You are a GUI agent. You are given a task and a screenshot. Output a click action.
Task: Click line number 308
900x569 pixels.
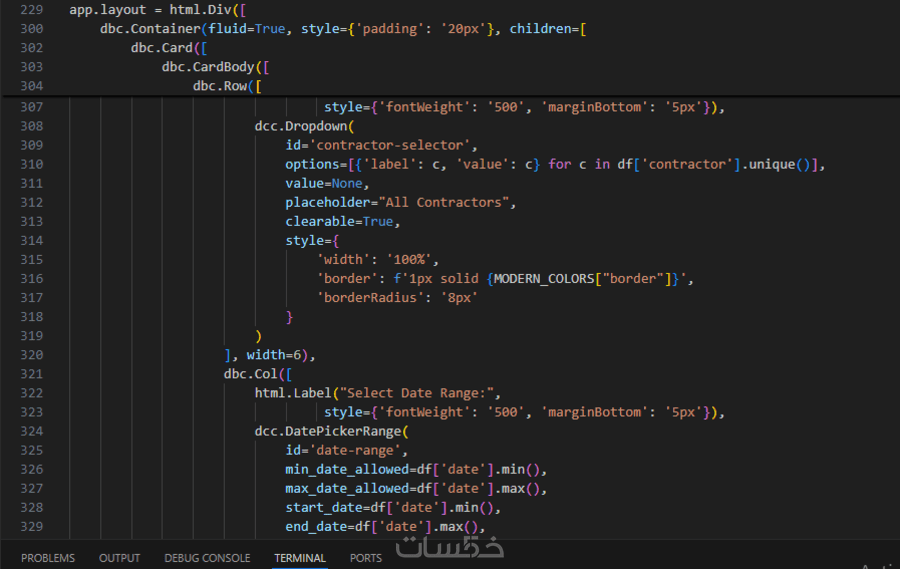(x=32, y=126)
